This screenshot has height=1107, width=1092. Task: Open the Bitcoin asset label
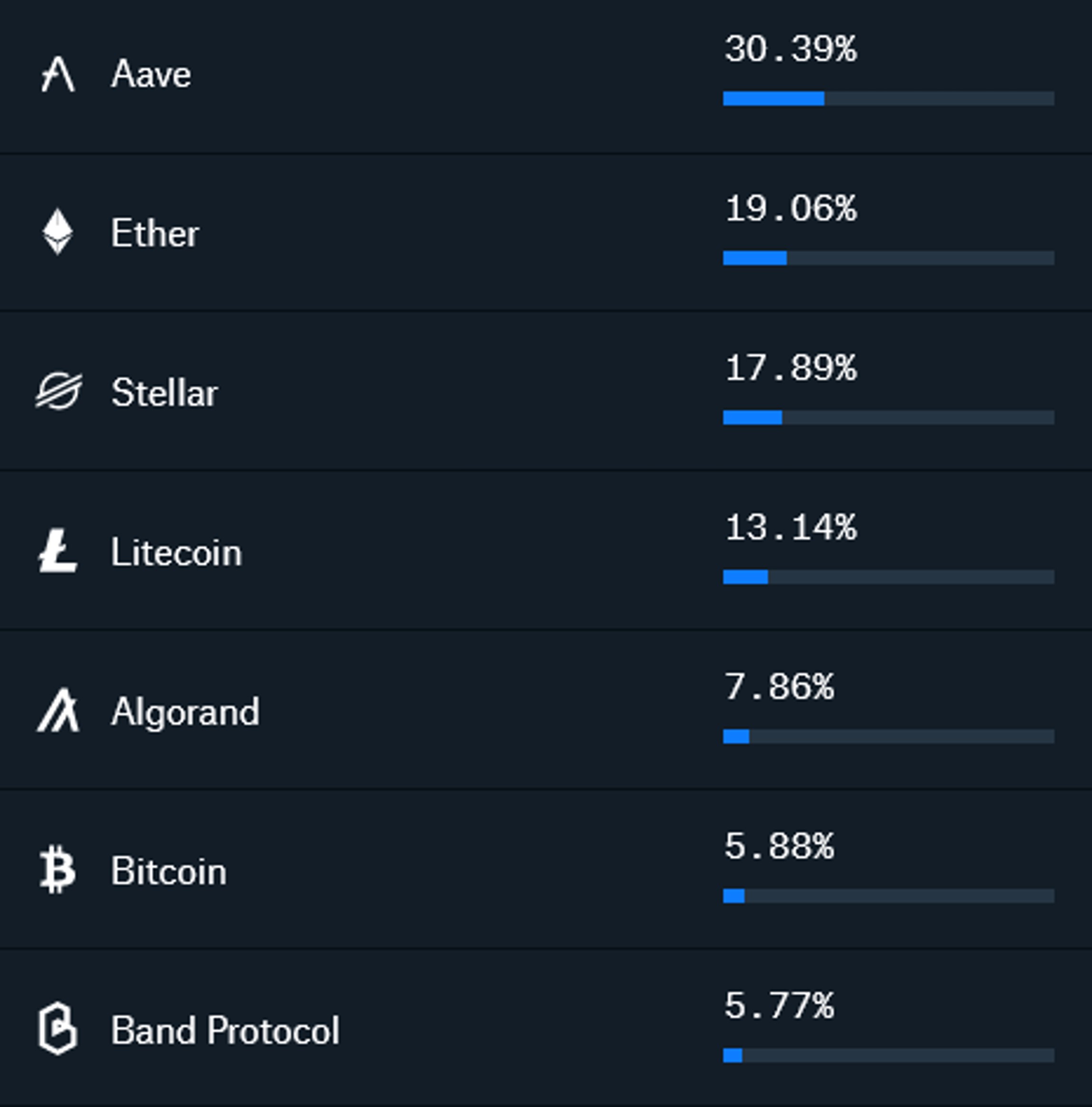click(169, 871)
